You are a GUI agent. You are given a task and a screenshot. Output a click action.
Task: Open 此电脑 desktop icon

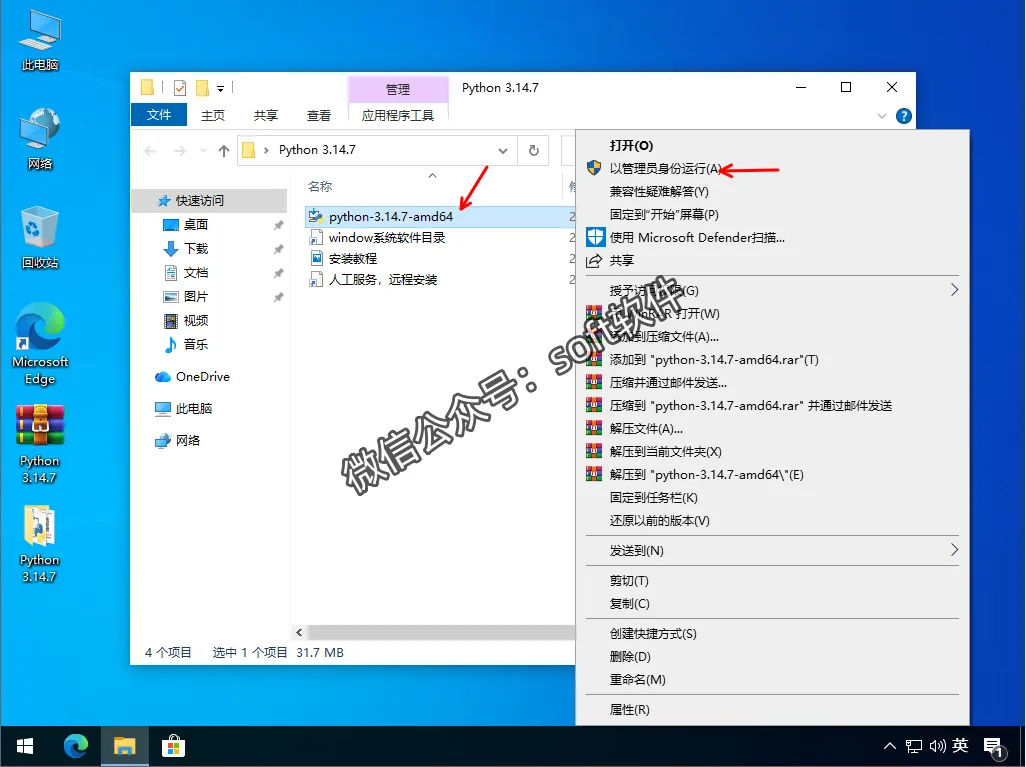click(x=40, y=41)
